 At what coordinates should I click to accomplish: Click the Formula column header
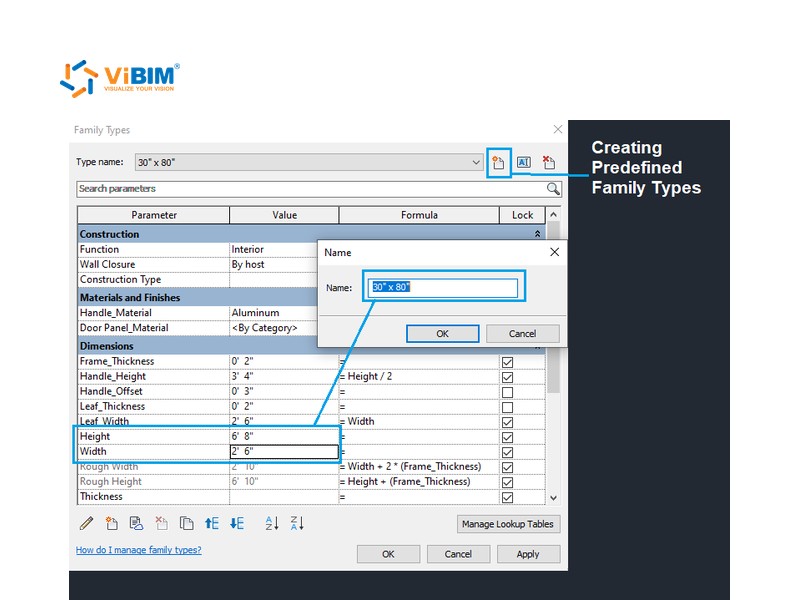click(x=419, y=215)
